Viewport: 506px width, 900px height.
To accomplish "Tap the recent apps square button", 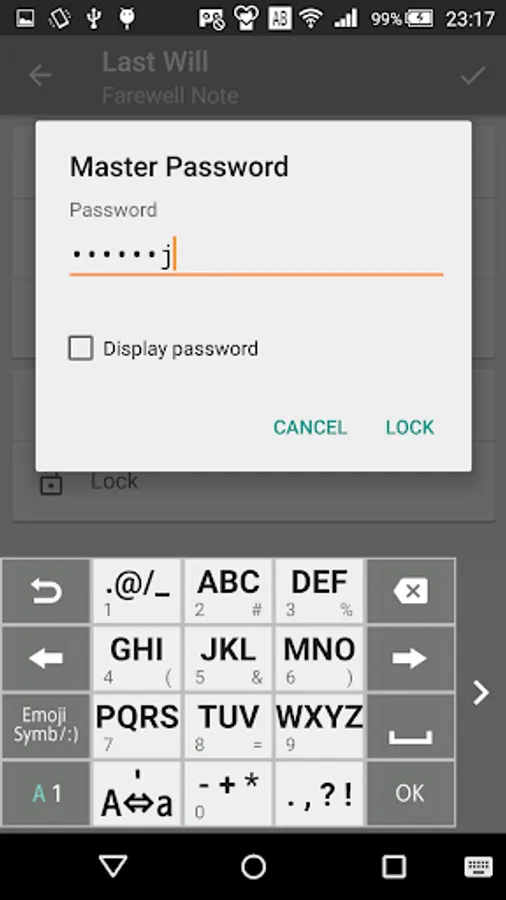I will pos(394,867).
